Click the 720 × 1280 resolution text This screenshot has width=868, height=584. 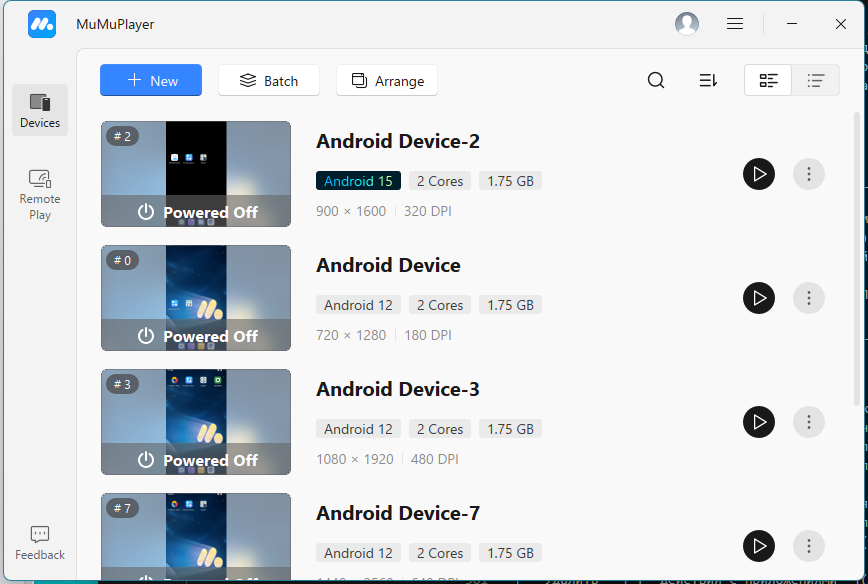pos(351,335)
